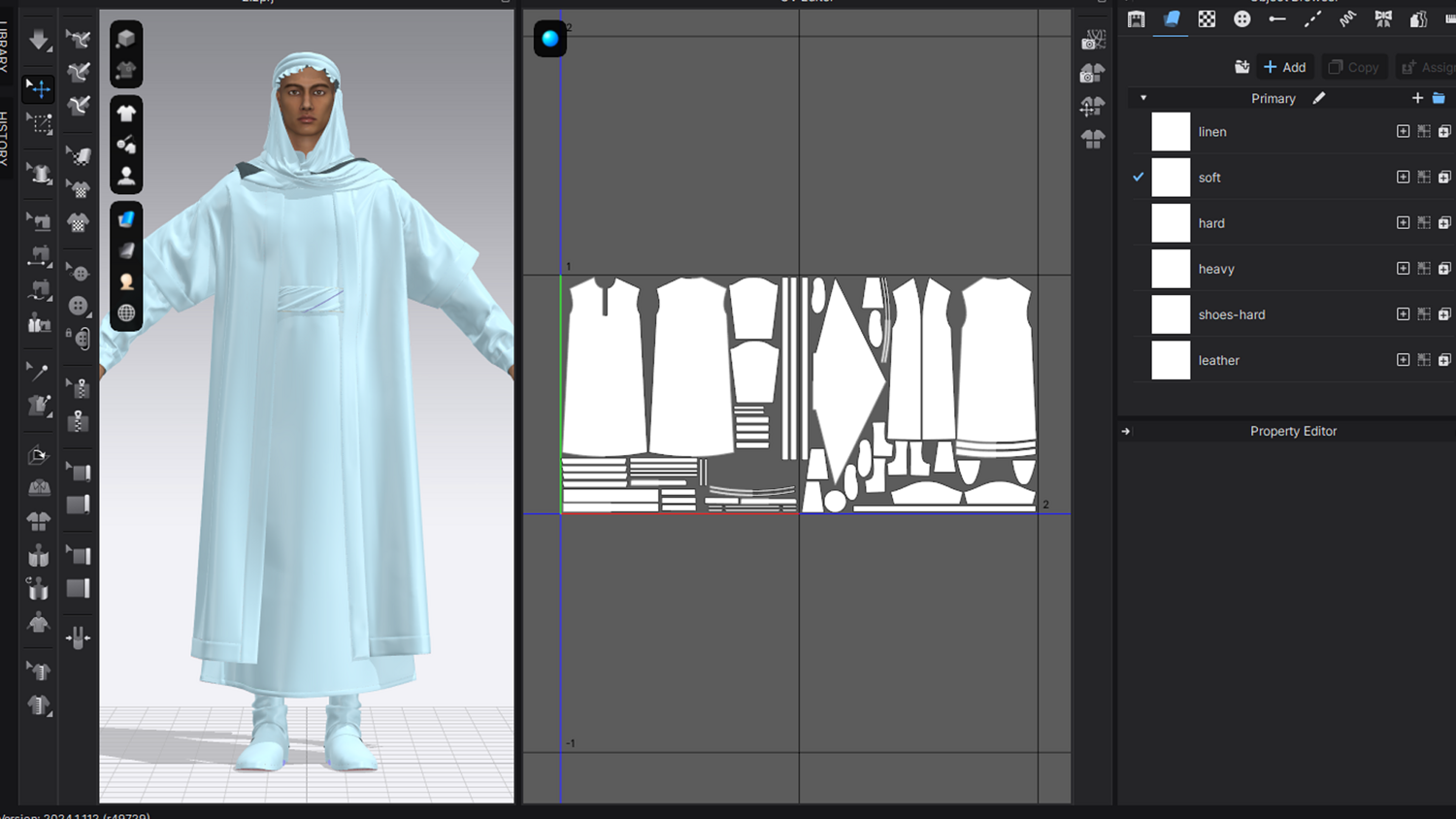Toggle Show Garment t-shirt icon in 3D toolbar

[x=126, y=114]
